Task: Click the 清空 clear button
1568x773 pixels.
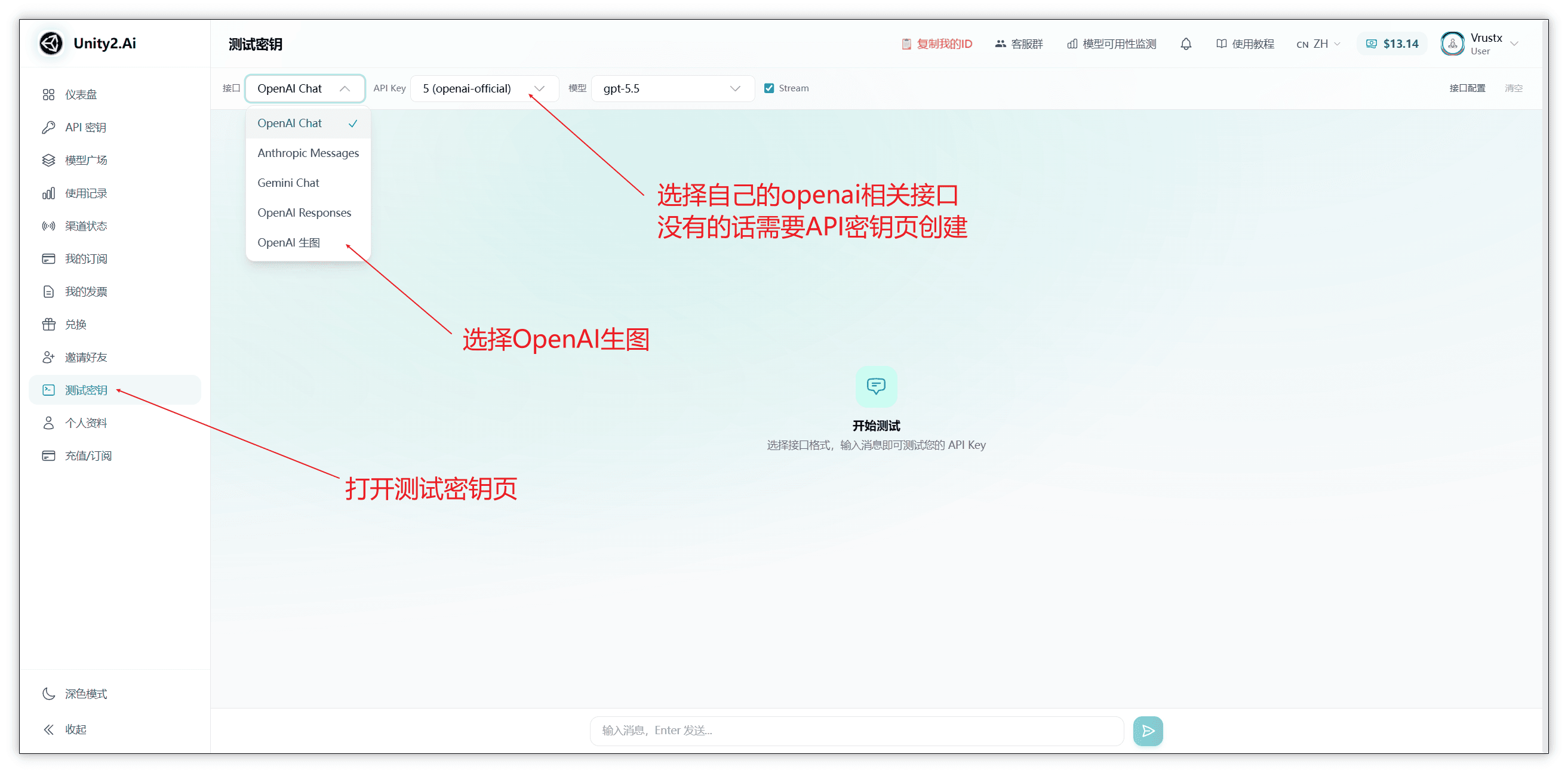Action: pyautogui.click(x=1514, y=88)
